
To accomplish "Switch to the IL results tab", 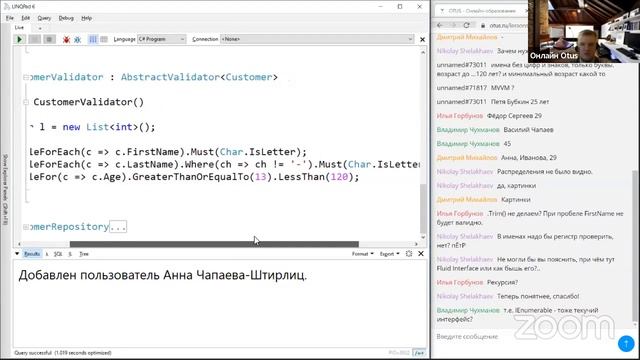I will (x=70, y=254).
